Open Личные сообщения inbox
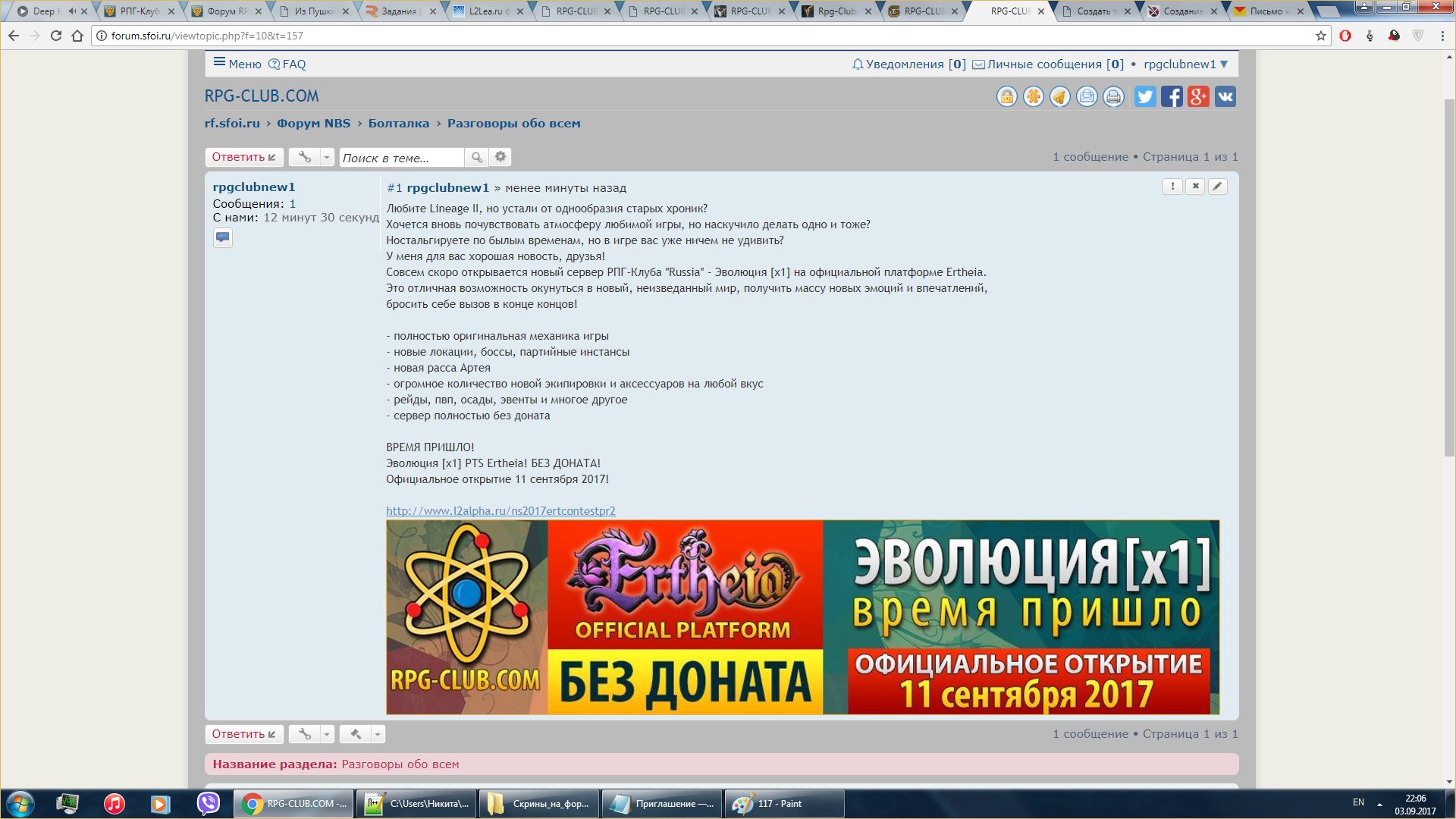 (x=1048, y=64)
